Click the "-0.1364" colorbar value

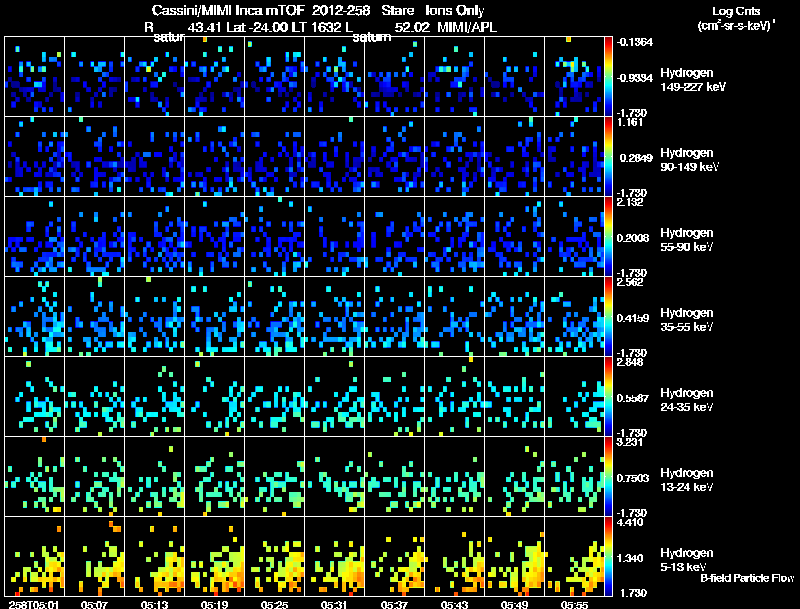point(635,42)
